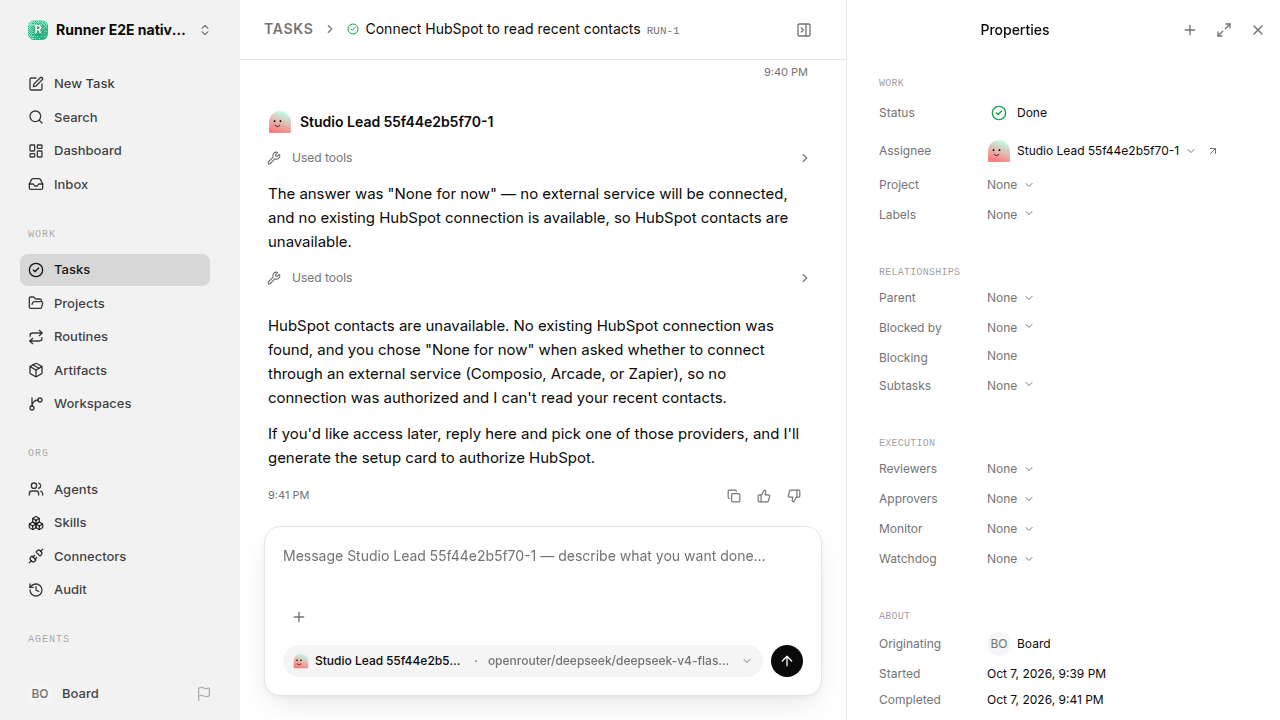
Task: Open the Routines section
Action: click(115, 337)
